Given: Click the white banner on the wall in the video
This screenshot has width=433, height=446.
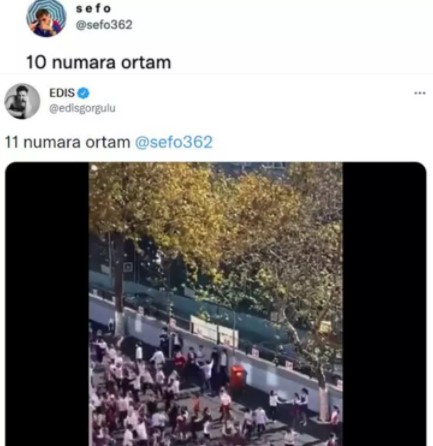Looking at the screenshot, I should [214, 331].
